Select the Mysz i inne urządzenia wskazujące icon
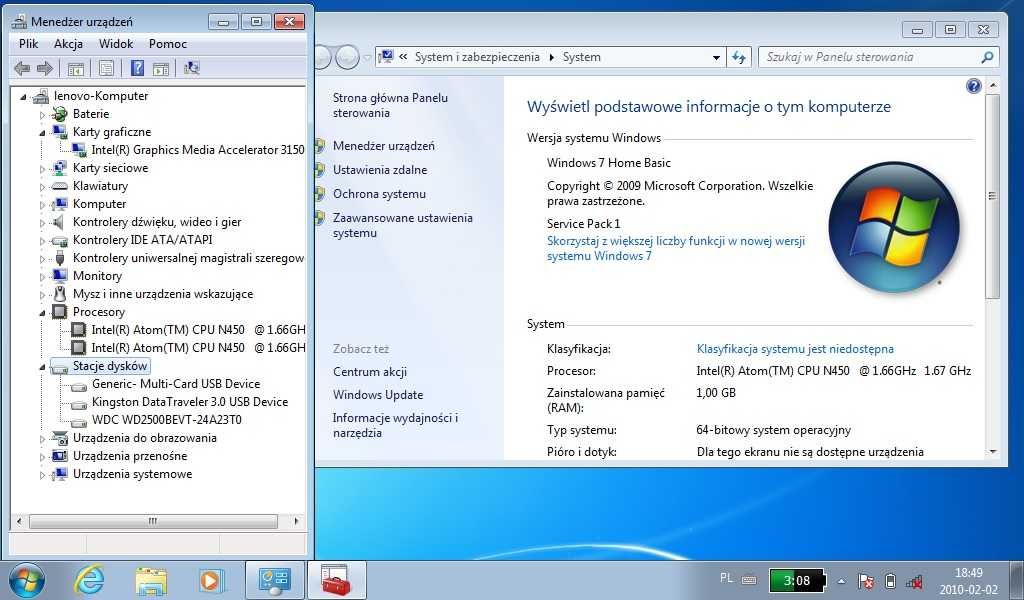 click(59, 294)
